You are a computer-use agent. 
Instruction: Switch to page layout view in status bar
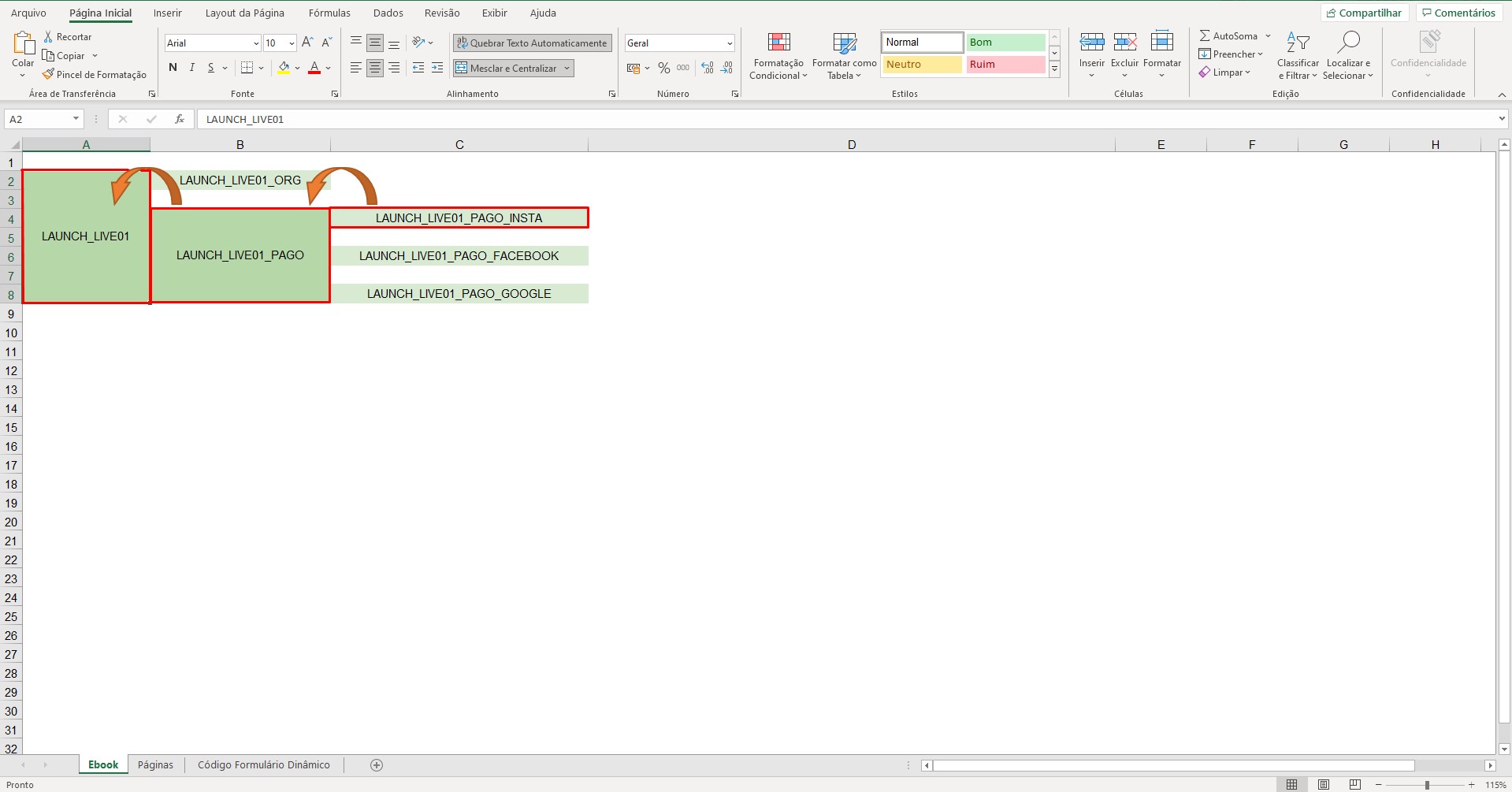pyautogui.click(x=1324, y=785)
